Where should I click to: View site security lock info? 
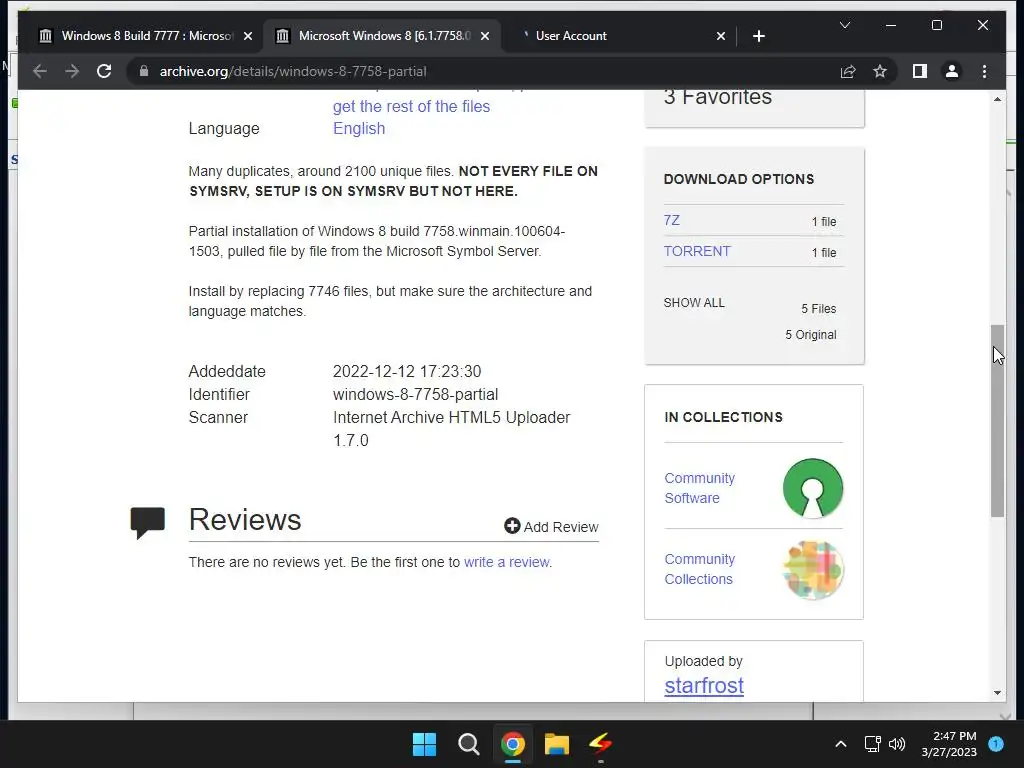[144, 71]
